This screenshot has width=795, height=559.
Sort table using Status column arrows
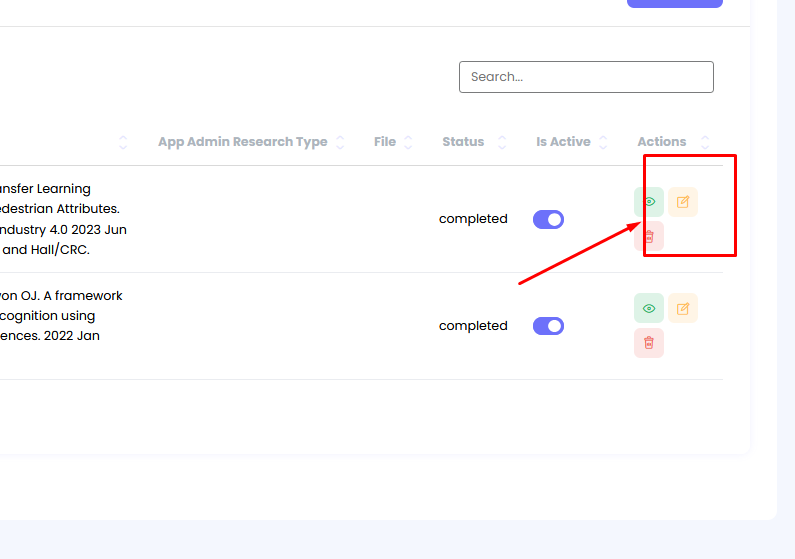501,142
